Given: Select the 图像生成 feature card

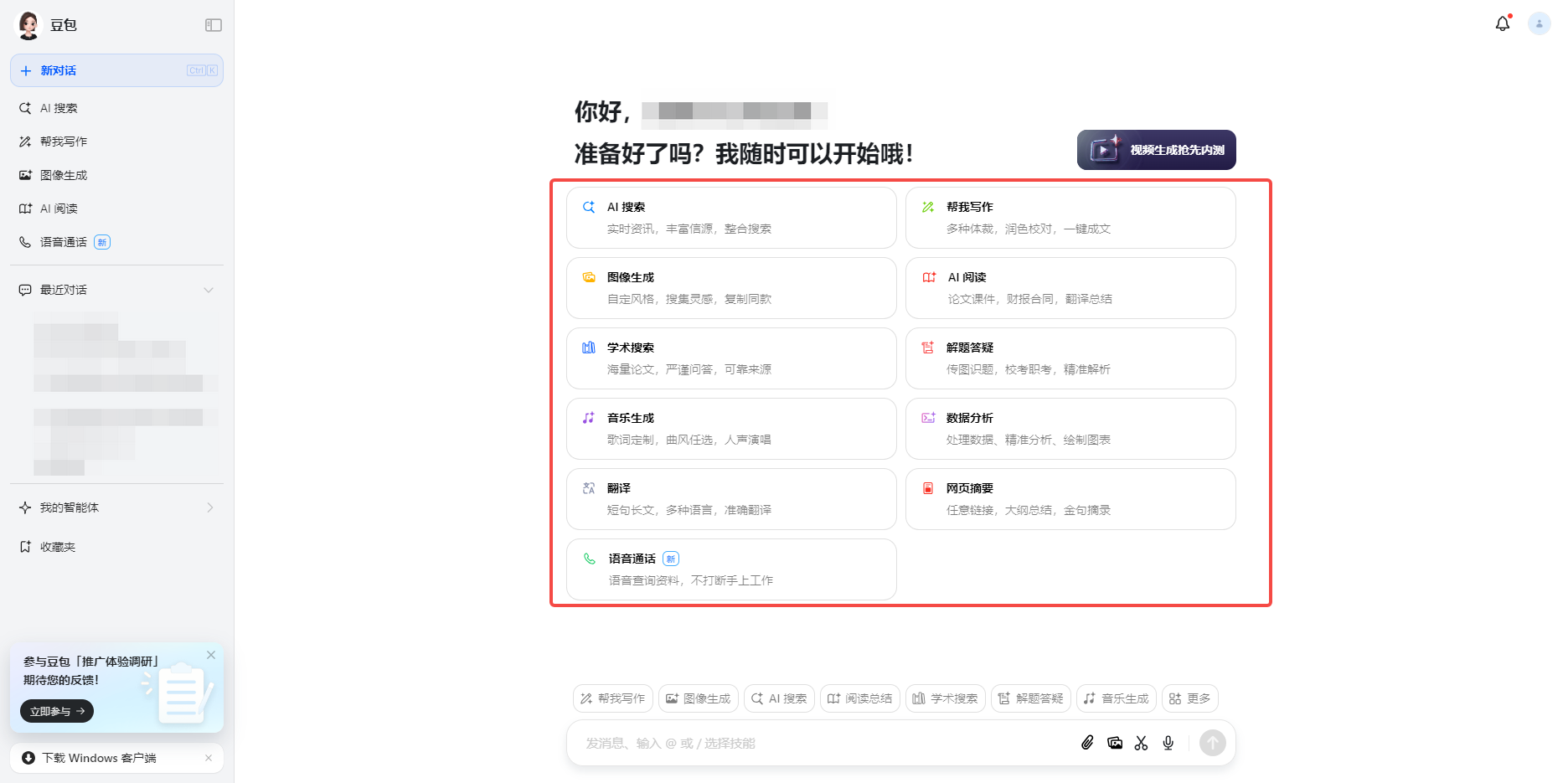Looking at the screenshot, I should click(731, 288).
